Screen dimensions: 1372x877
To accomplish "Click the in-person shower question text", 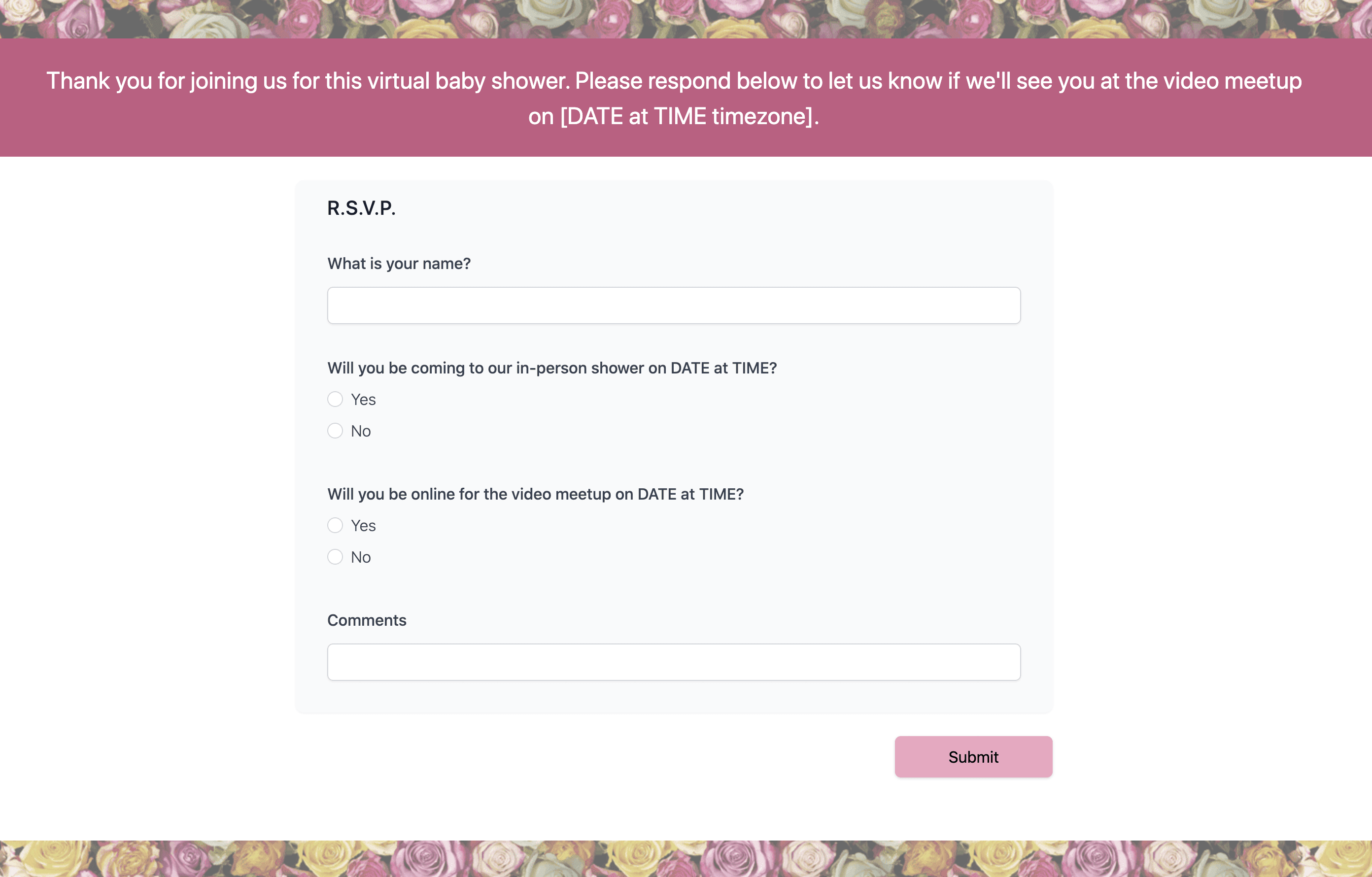I will [551, 368].
